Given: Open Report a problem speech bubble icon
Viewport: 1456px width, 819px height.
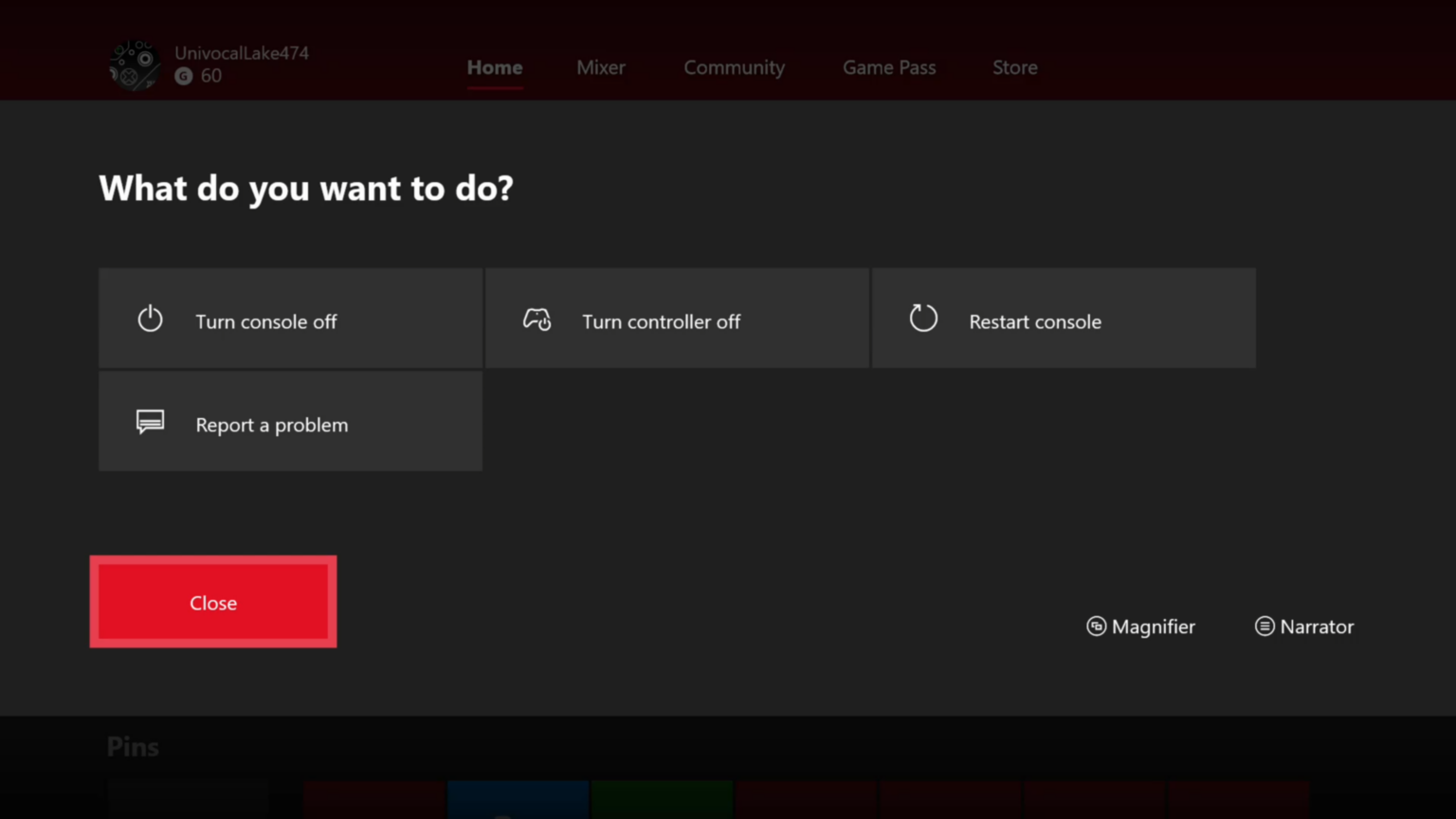Looking at the screenshot, I should click(150, 422).
